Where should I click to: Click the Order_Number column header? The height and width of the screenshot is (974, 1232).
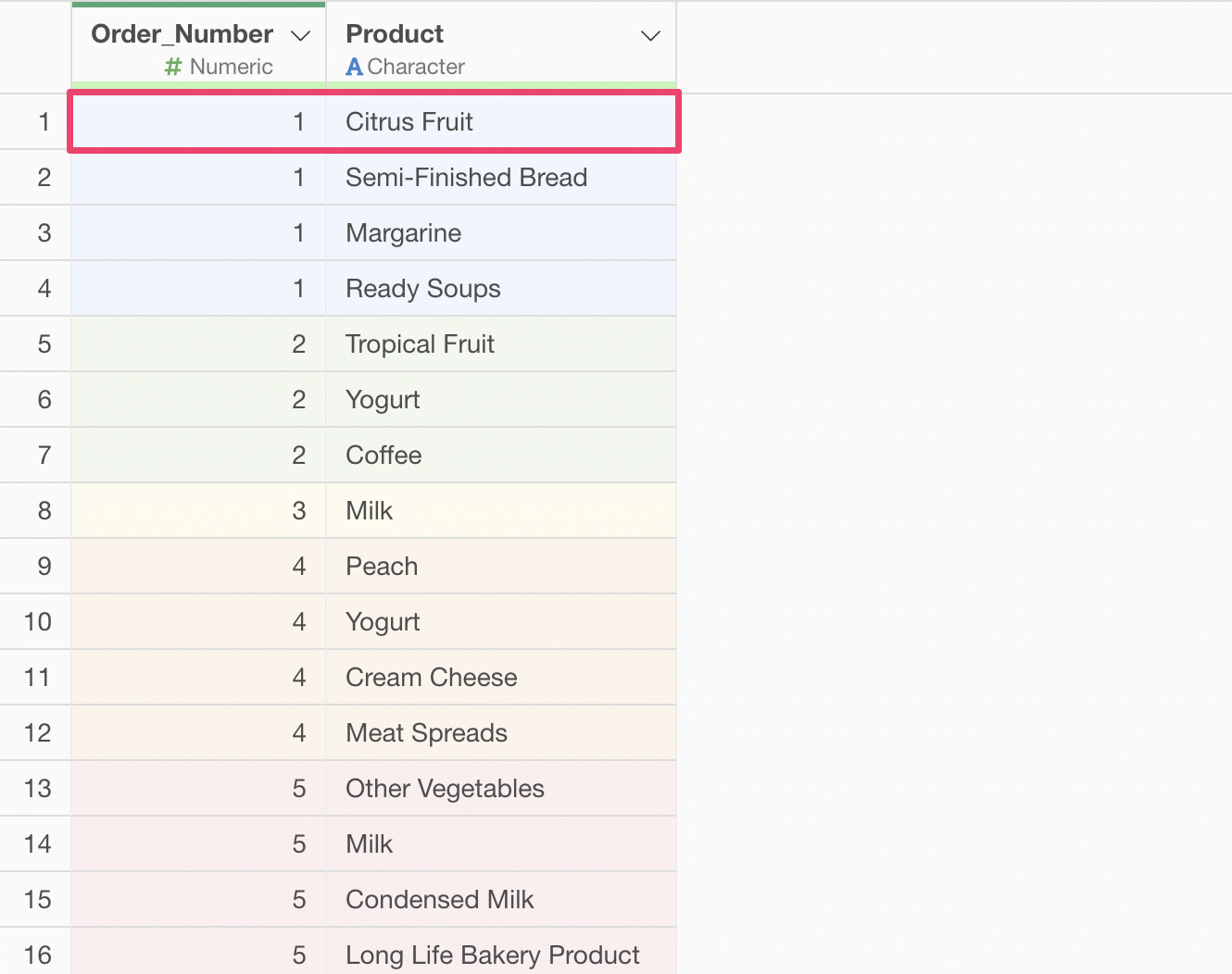(182, 34)
